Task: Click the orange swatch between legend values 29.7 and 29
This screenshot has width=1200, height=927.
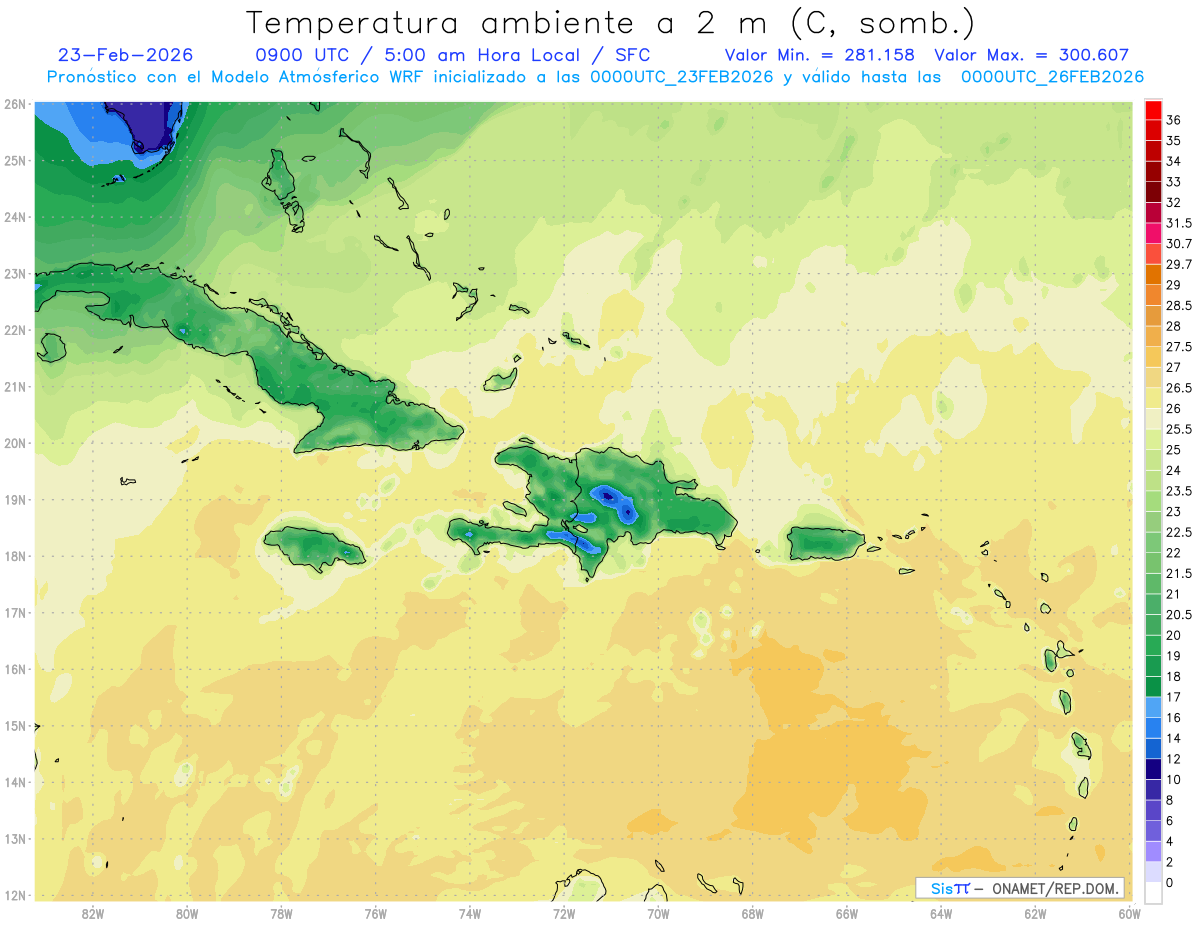Action: coord(1153,274)
